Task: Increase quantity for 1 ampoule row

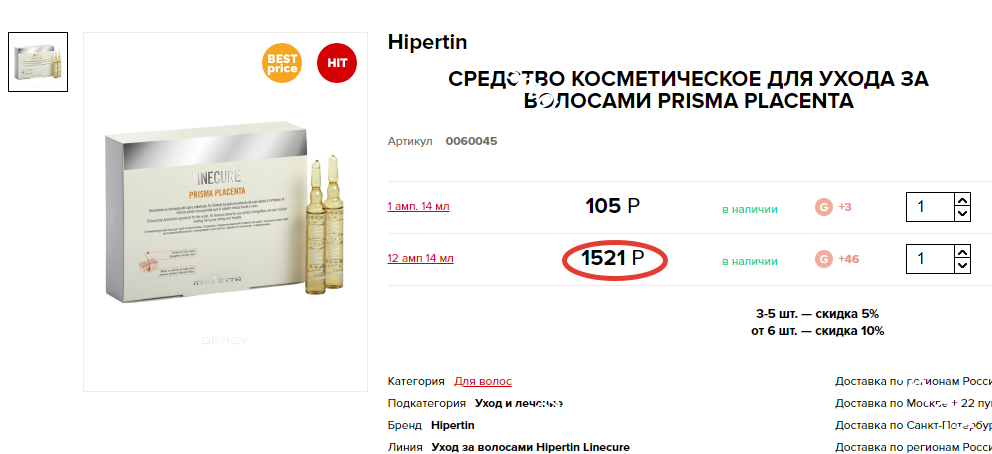Action: pos(962,200)
